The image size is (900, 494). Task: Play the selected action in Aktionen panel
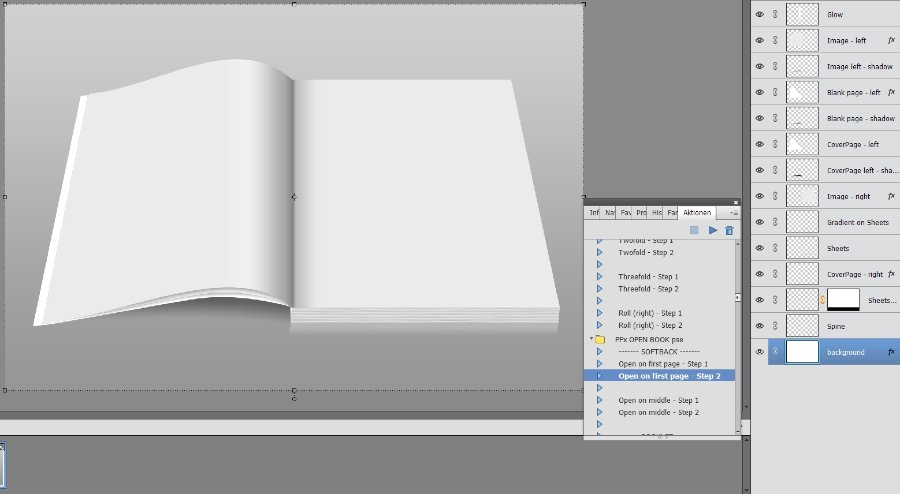(713, 230)
